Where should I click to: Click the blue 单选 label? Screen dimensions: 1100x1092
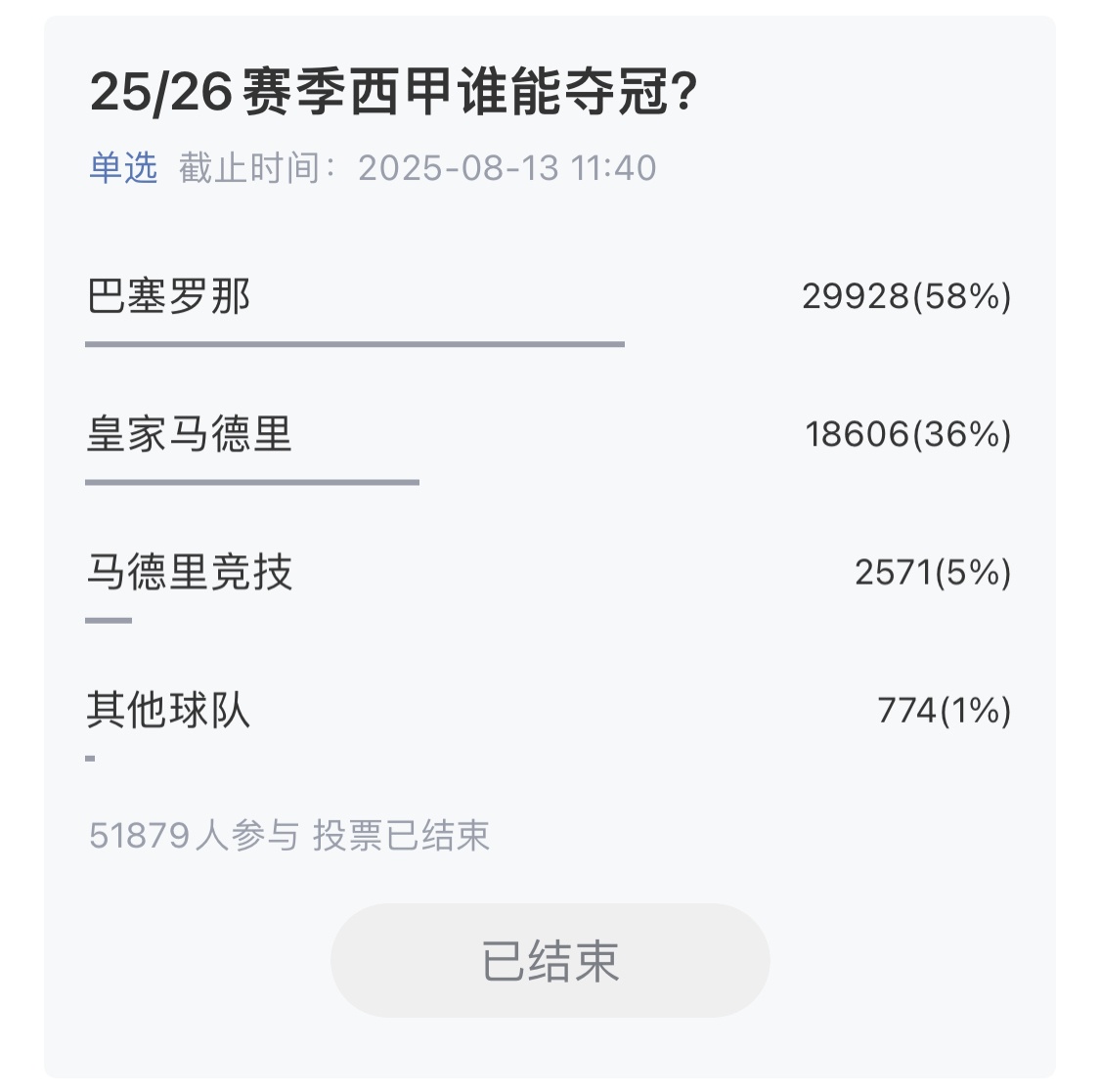click(123, 168)
